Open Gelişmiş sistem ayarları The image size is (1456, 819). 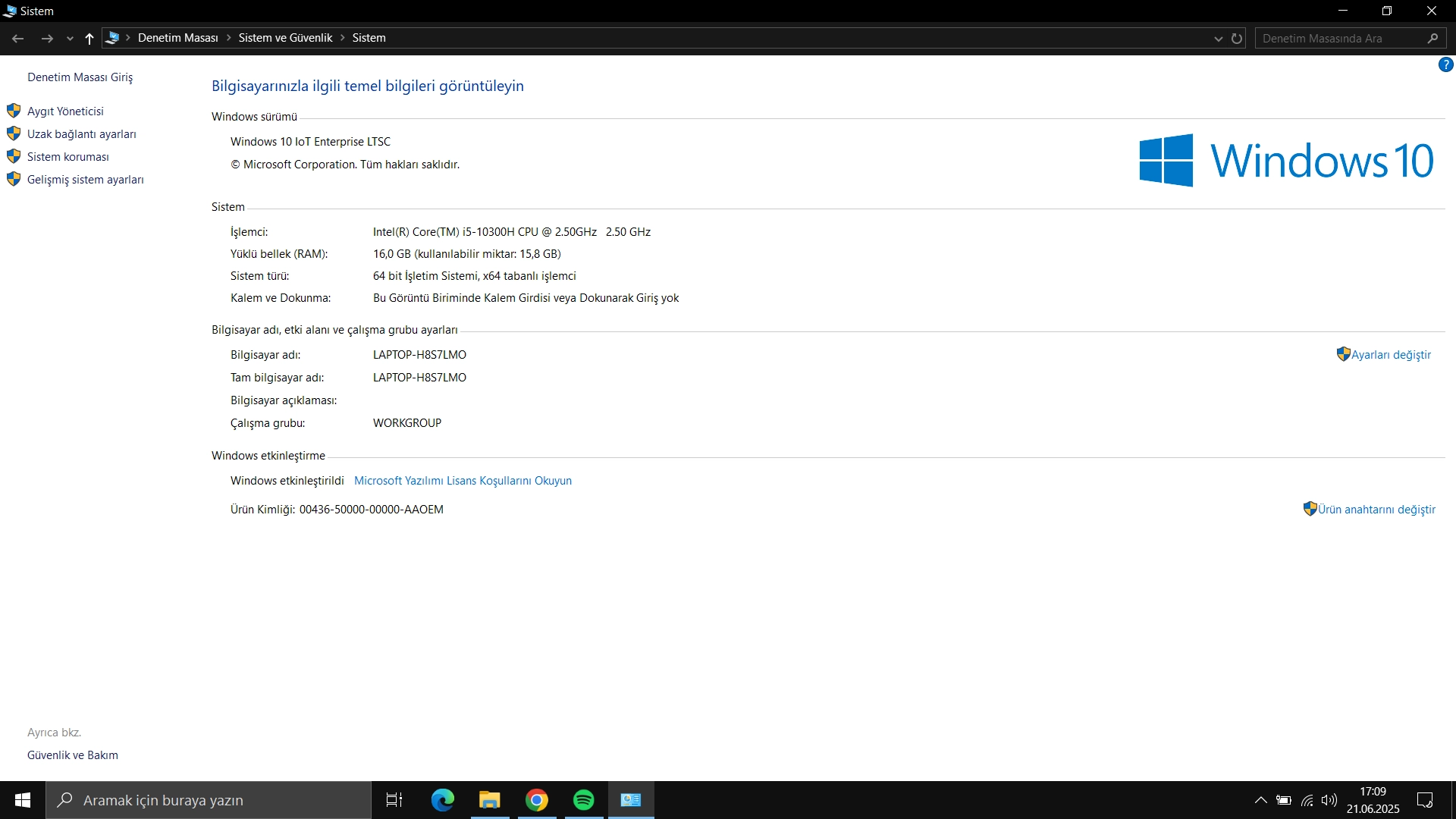86,180
